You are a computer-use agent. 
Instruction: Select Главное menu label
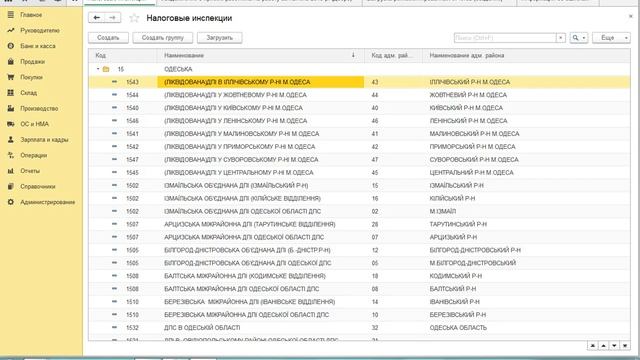point(31,15)
